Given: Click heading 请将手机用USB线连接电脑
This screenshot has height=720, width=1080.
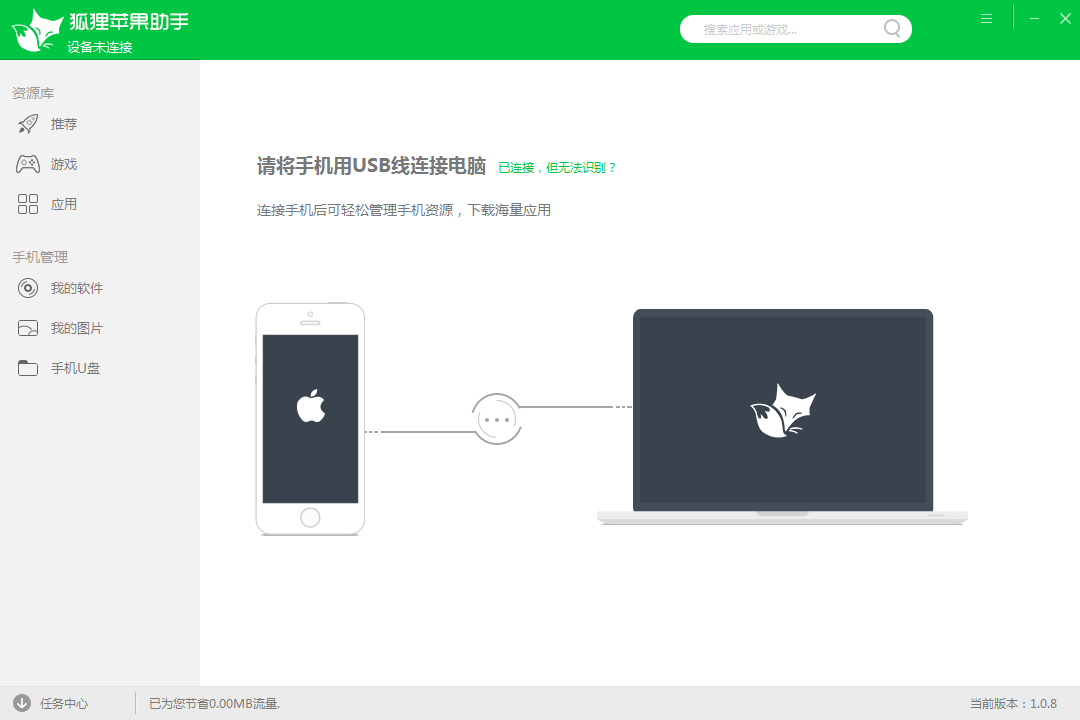Looking at the screenshot, I should coord(371,166).
